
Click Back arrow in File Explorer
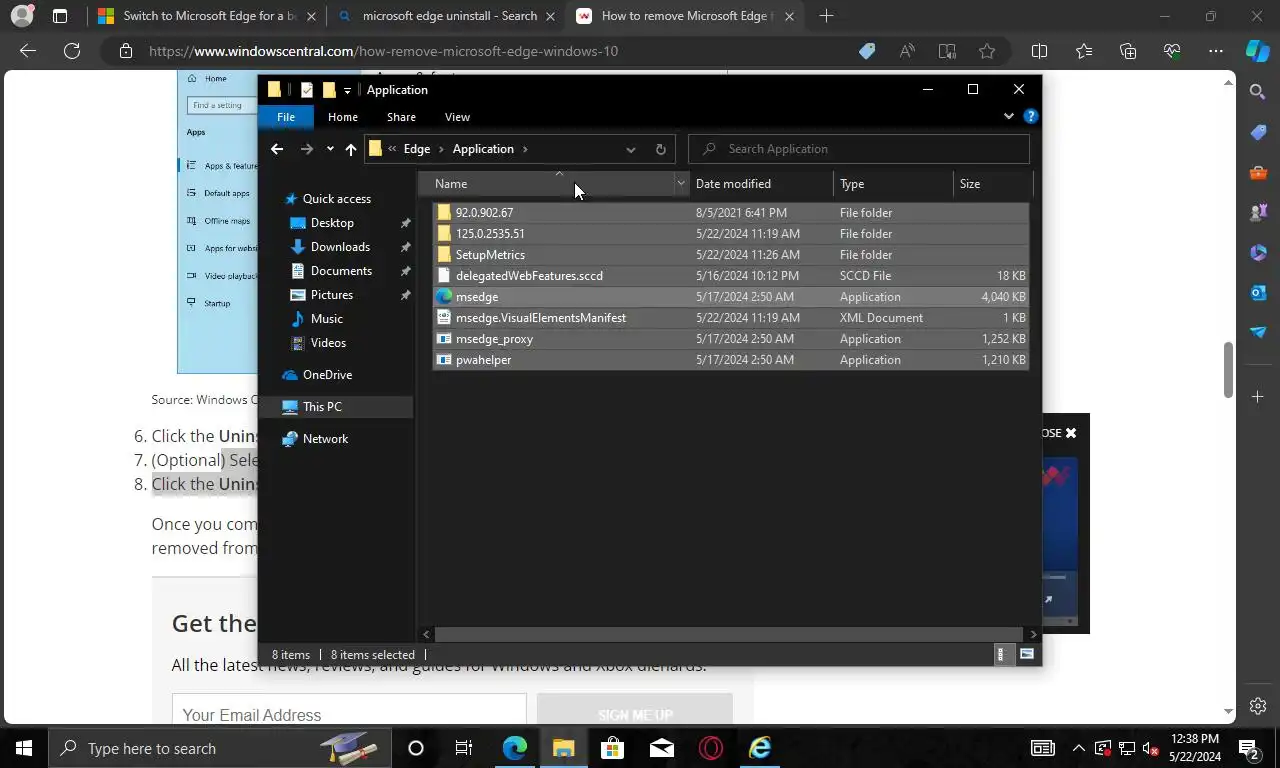click(277, 149)
